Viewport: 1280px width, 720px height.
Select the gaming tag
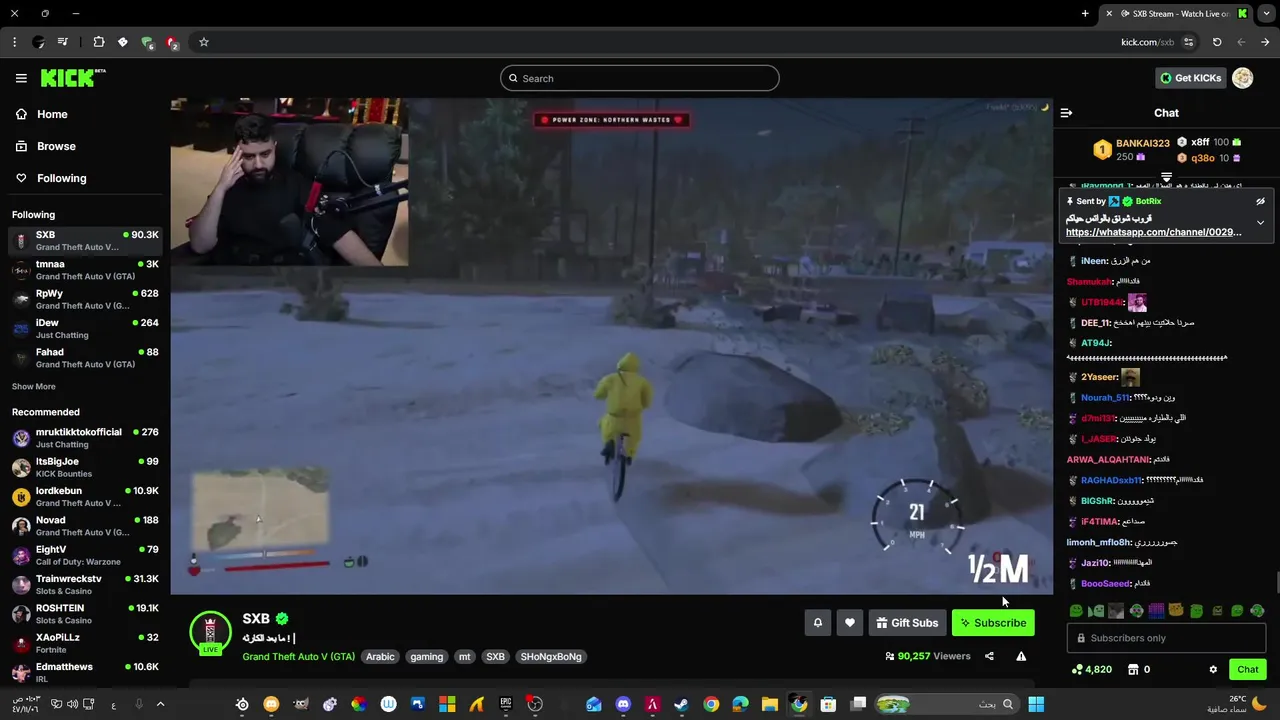[x=426, y=657]
